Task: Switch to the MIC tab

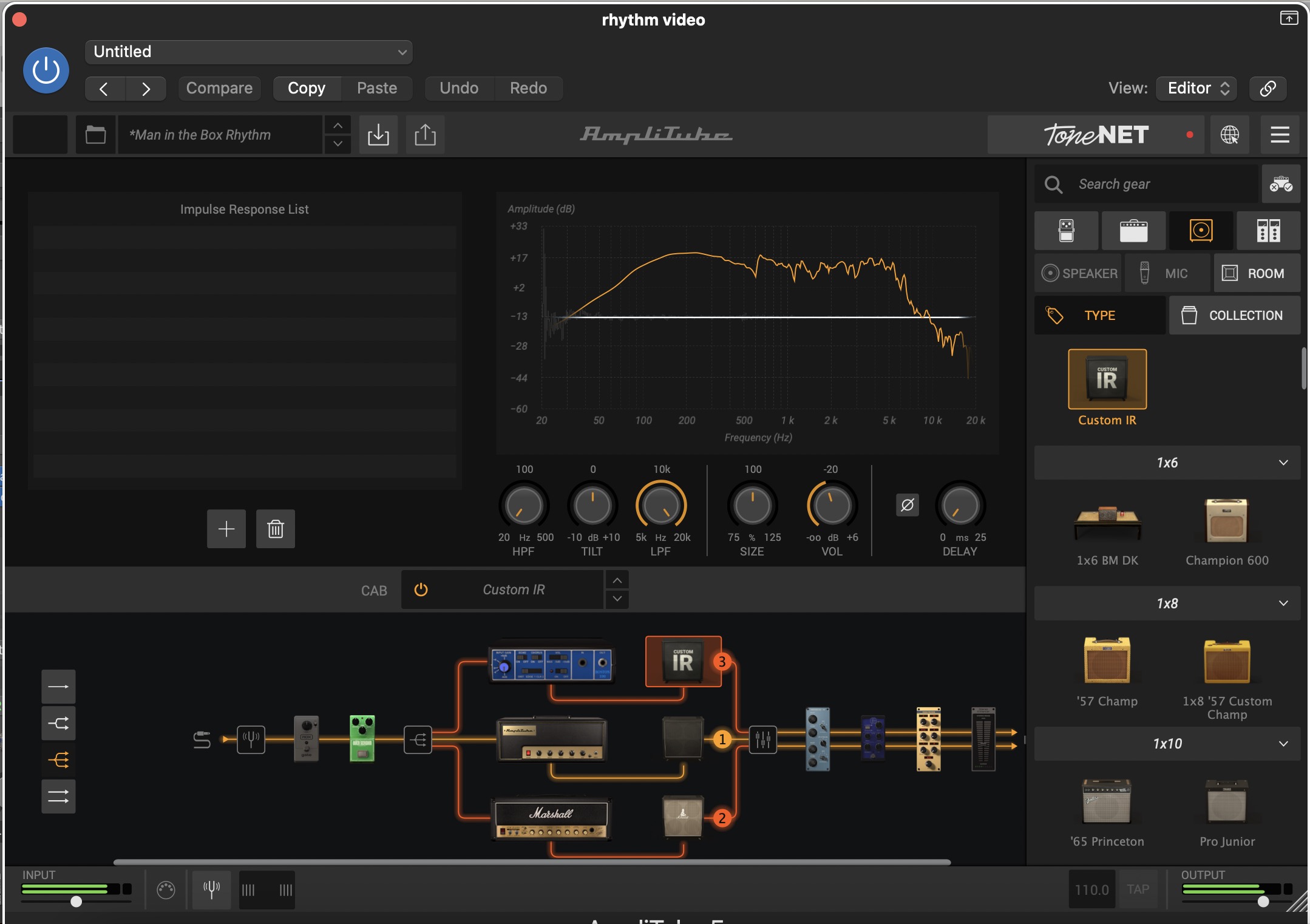Action: click(1167, 273)
